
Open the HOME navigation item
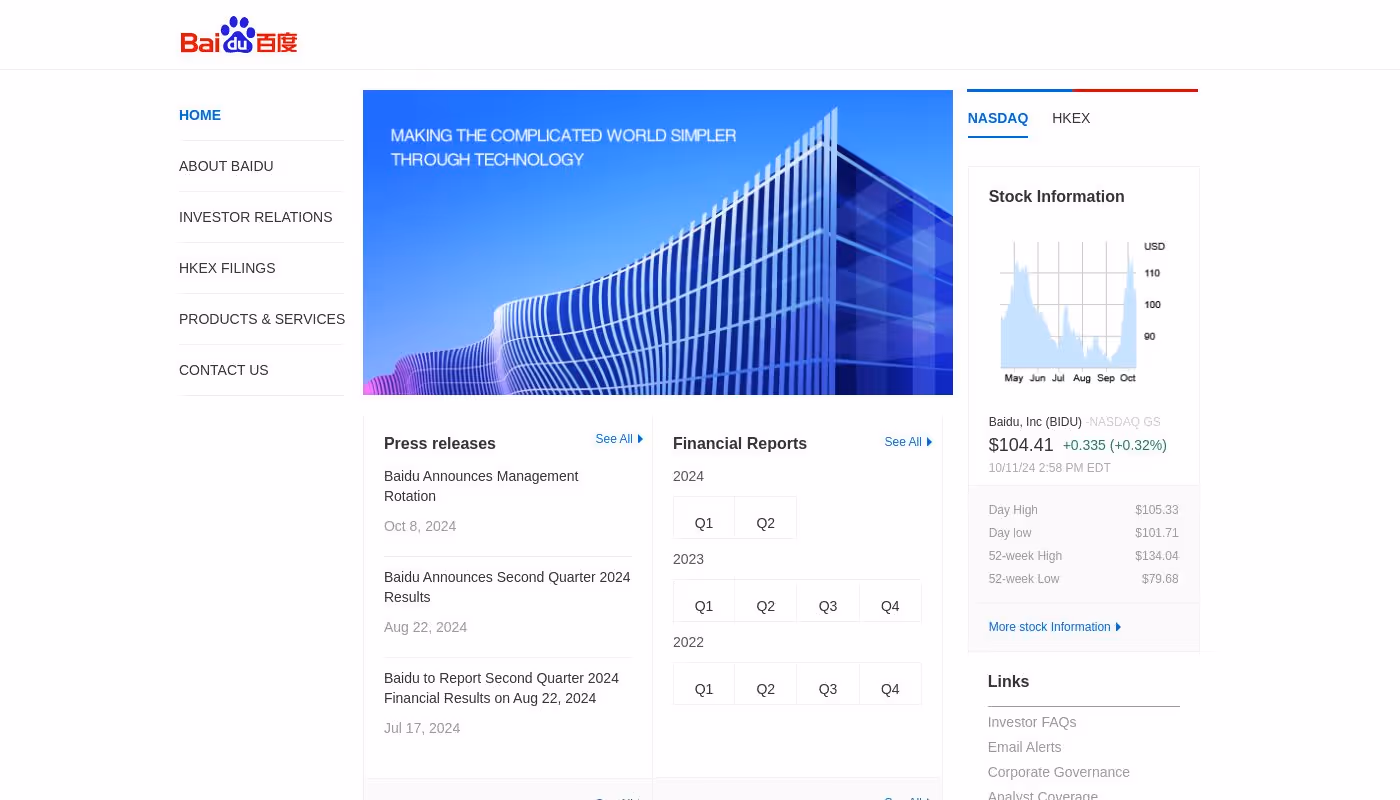(200, 115)
